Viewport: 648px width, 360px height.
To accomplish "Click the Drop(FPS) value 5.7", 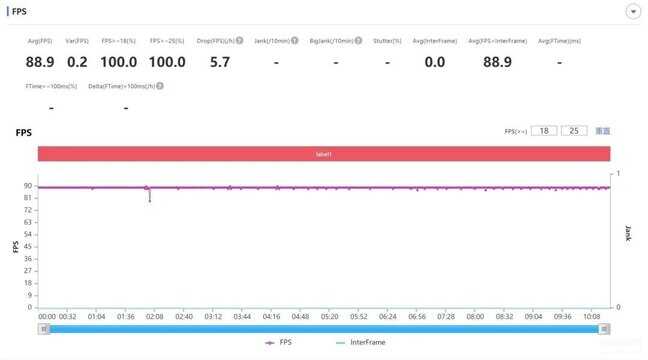I will [219, 62].
